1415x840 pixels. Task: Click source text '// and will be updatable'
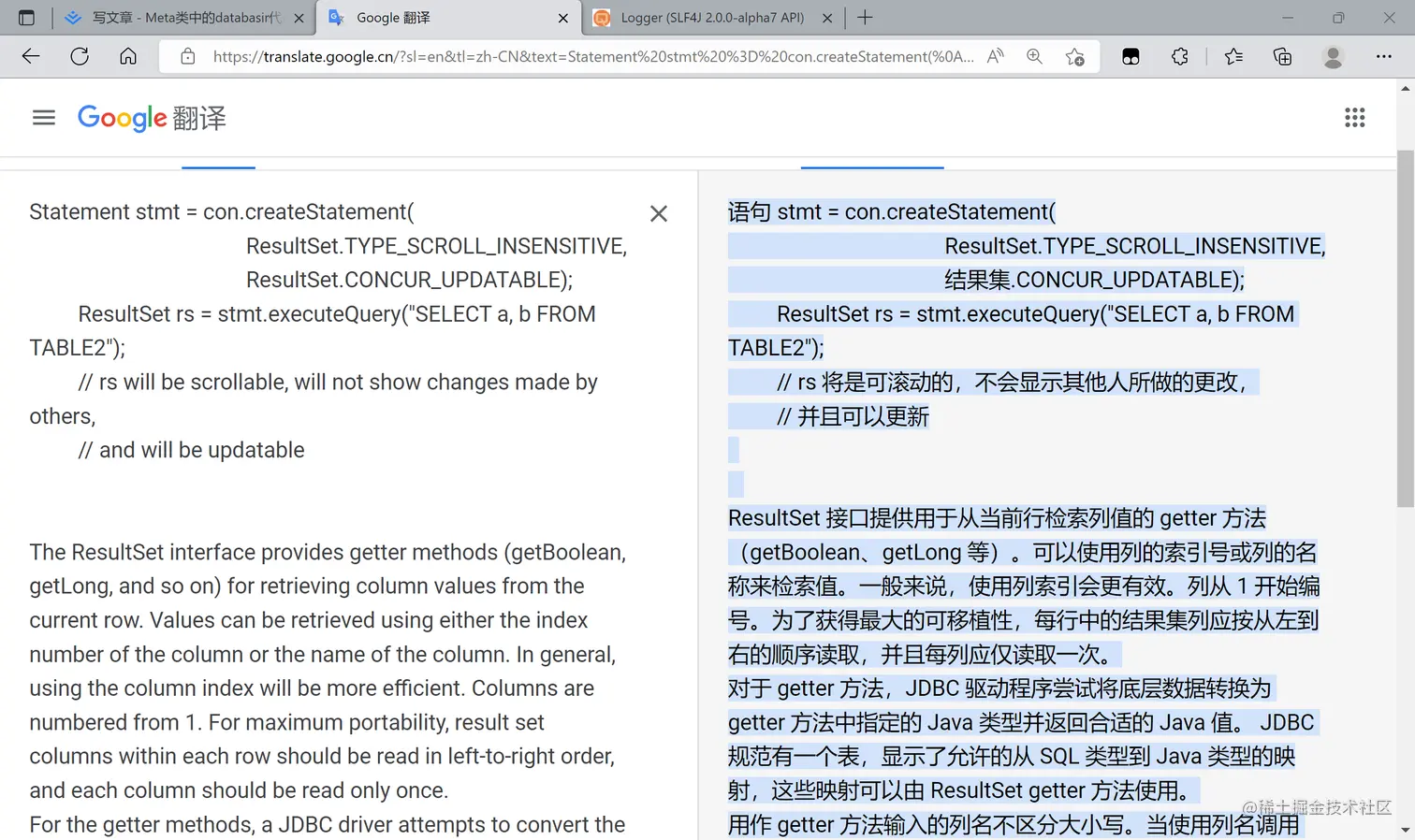[192, 450]
